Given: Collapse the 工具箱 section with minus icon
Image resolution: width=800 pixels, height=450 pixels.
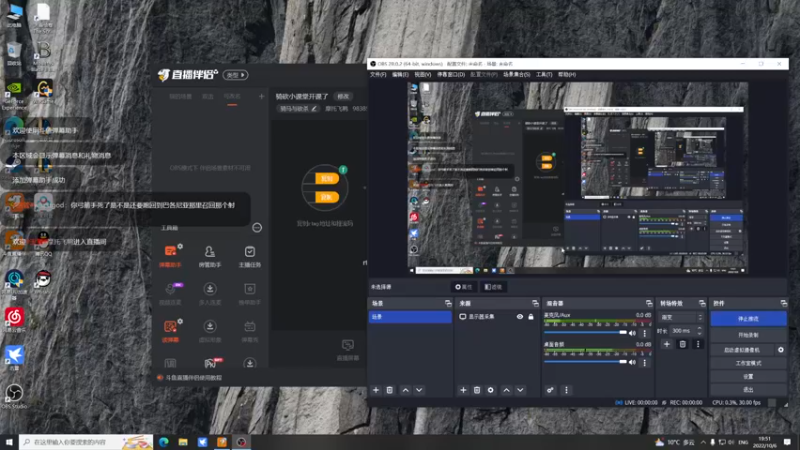Looking at the screenshot, I should [x=257, y=228].
